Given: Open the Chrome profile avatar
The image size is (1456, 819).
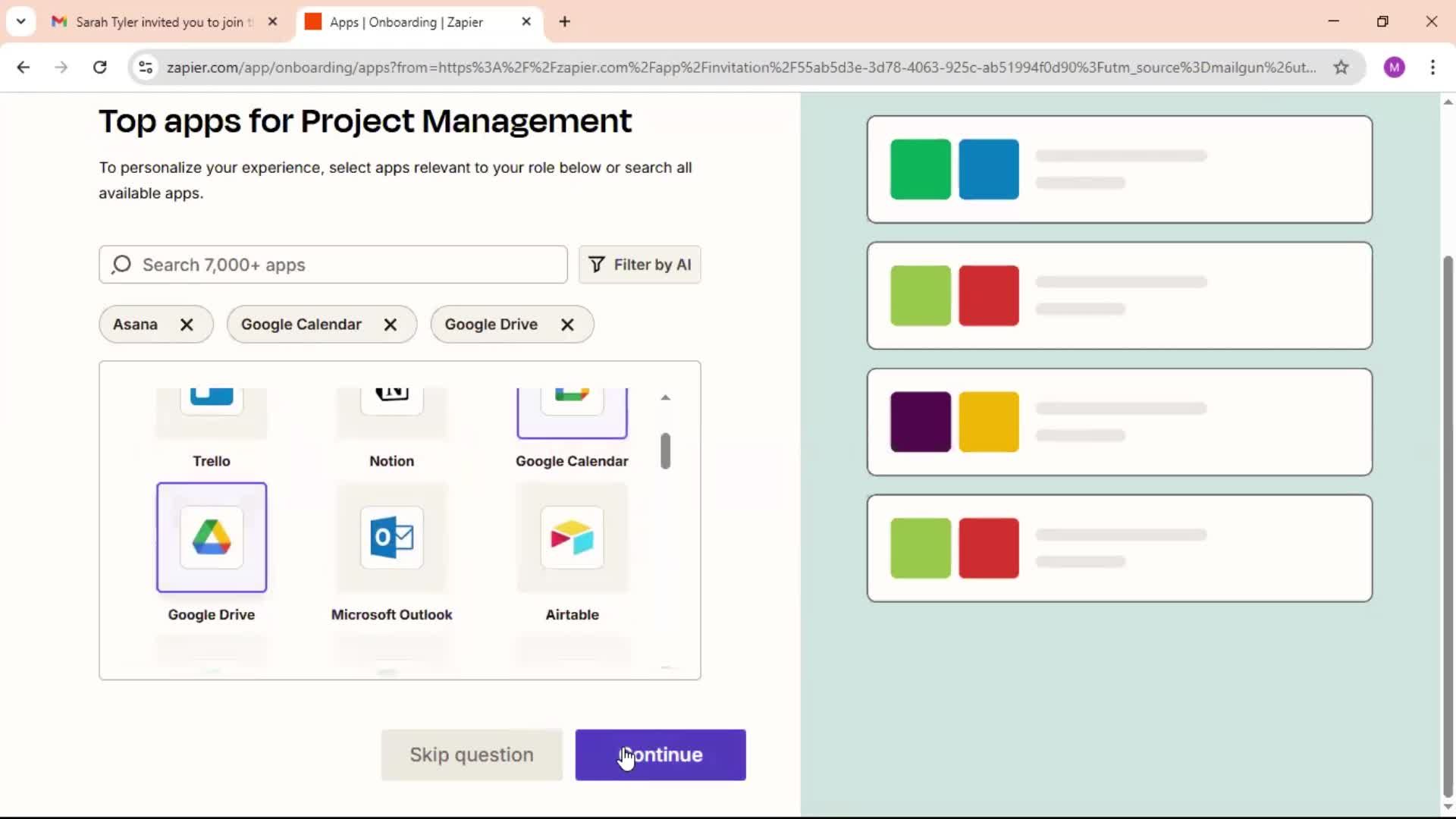Looking at the screenshot, I should click(x=1395, y=67).
